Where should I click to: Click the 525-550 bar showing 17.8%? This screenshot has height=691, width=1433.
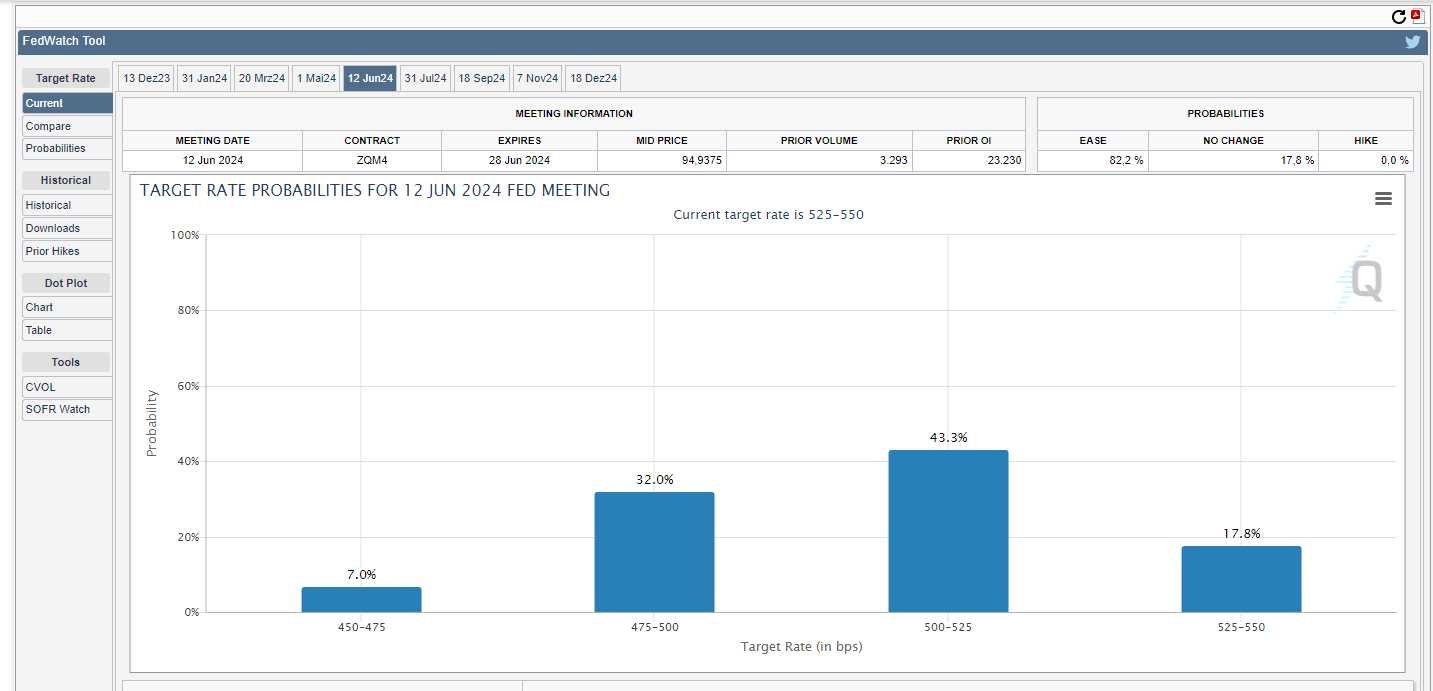click(1241, 579)
